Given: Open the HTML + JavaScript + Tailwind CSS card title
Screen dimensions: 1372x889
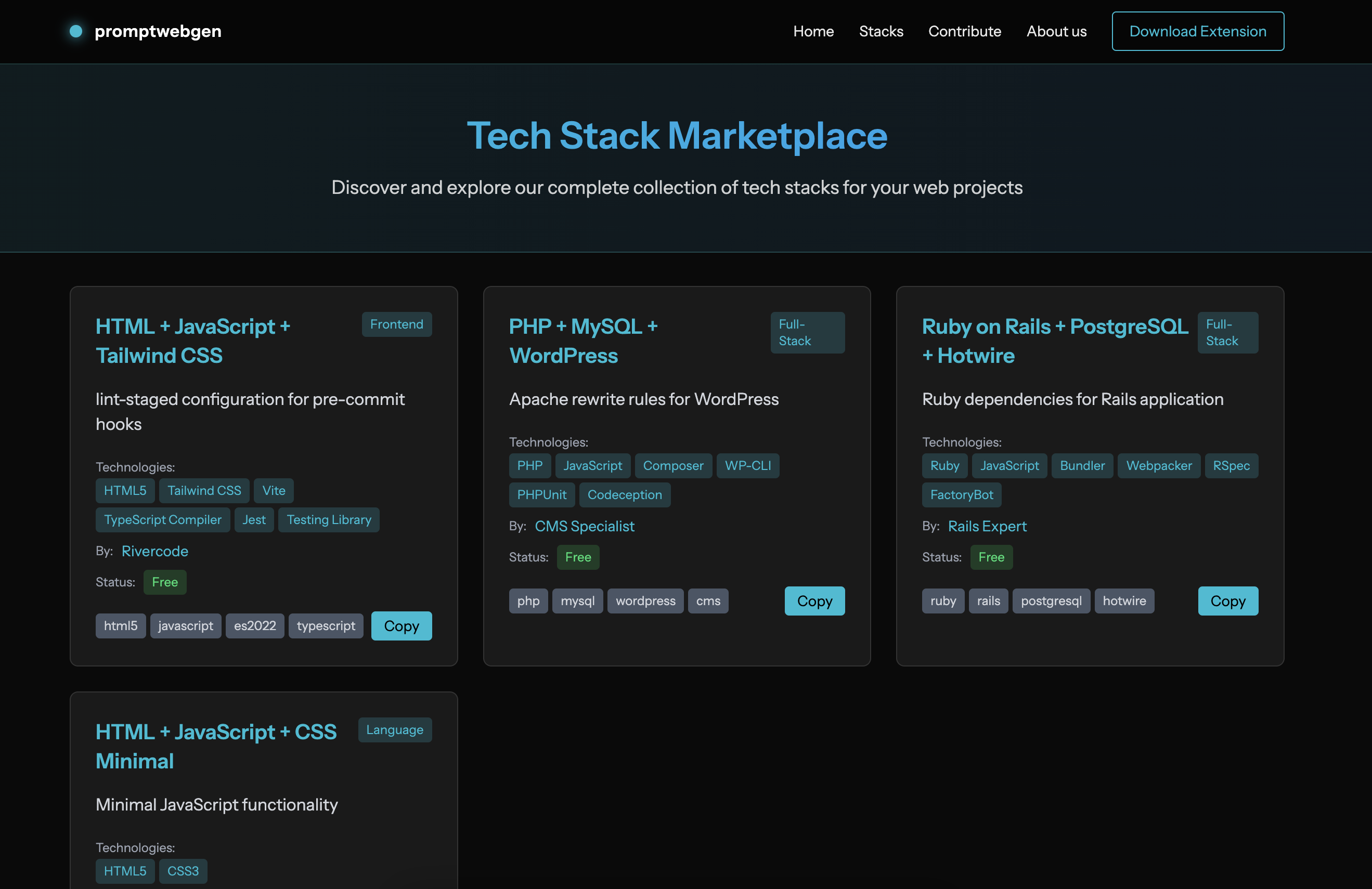Looking at the screenshot, I should click(193, 341).
